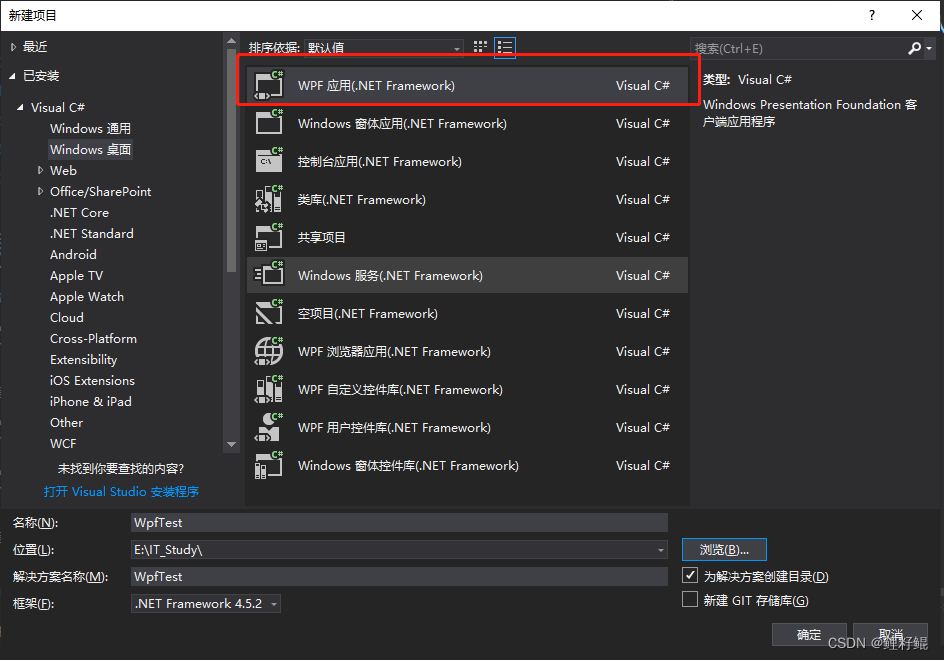Viewport: 944px width, 660px height.
Task: Select 最近 in the left sidebar
Action: tap(32, 45)
